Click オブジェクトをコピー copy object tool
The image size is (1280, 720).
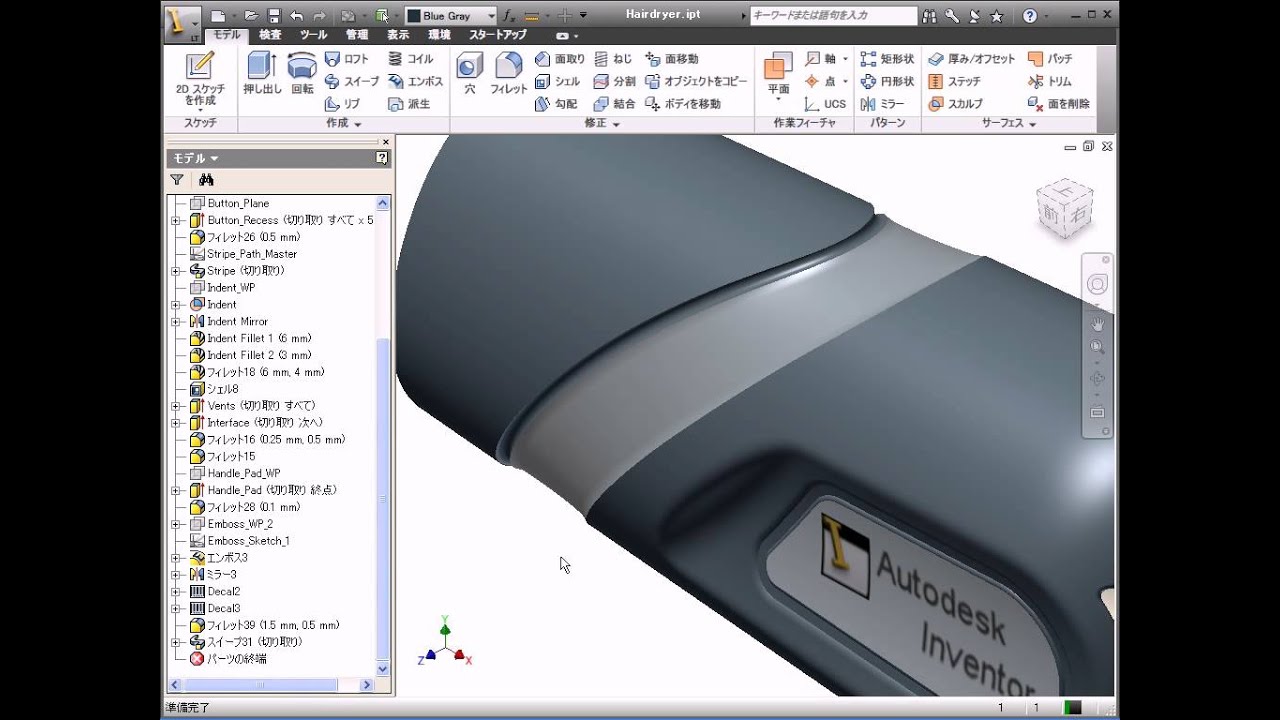click(x=696, y=81)
